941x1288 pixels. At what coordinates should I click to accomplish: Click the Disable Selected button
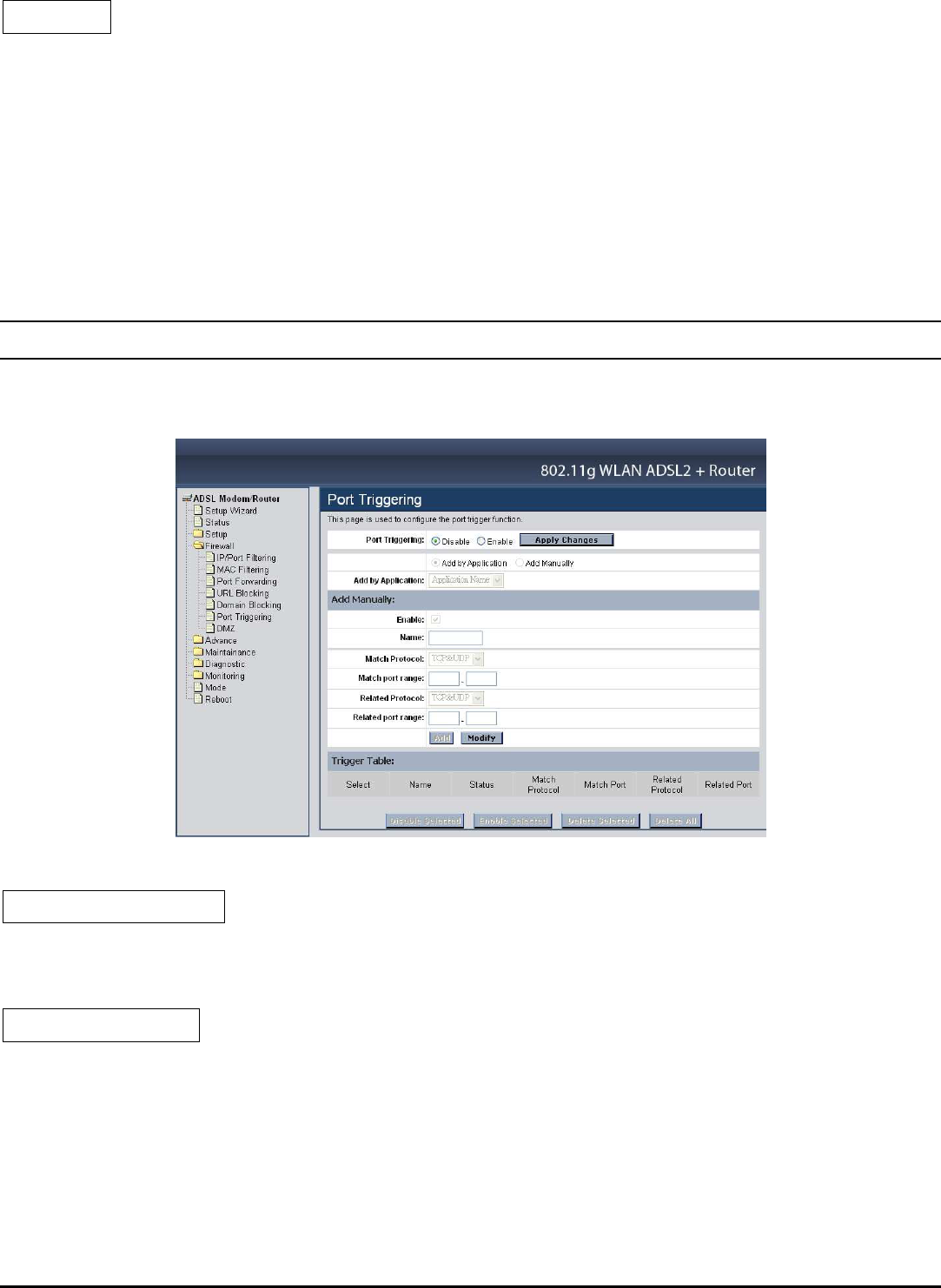pos(425,821)
